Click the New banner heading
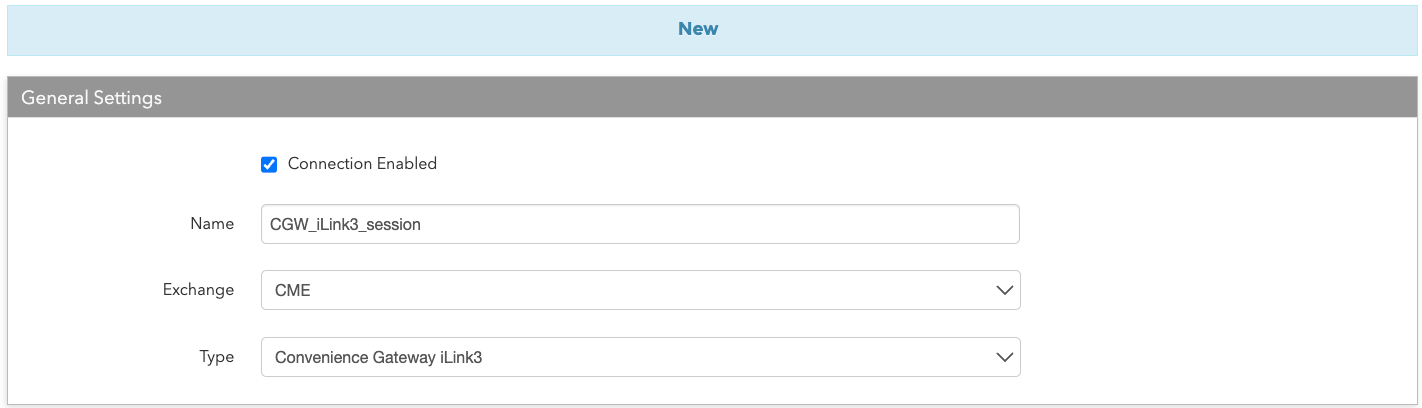The image size is (1422, 408). click(698, 28)
